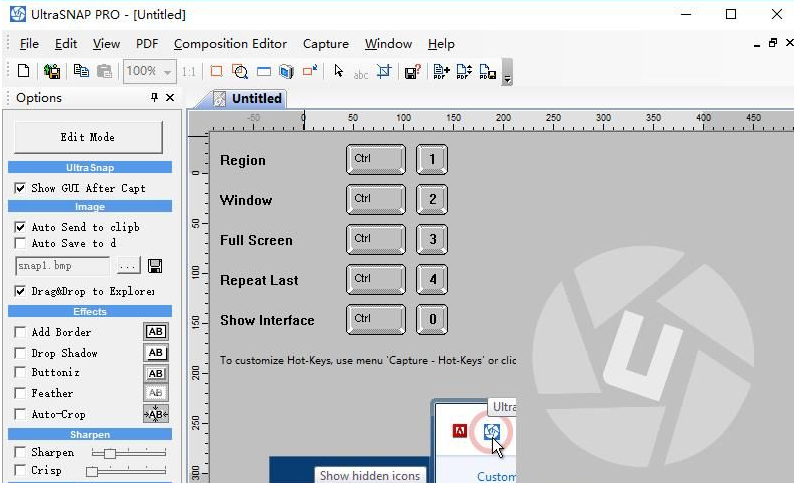
Task: Restore the inner document window
Action: (773, 43)
